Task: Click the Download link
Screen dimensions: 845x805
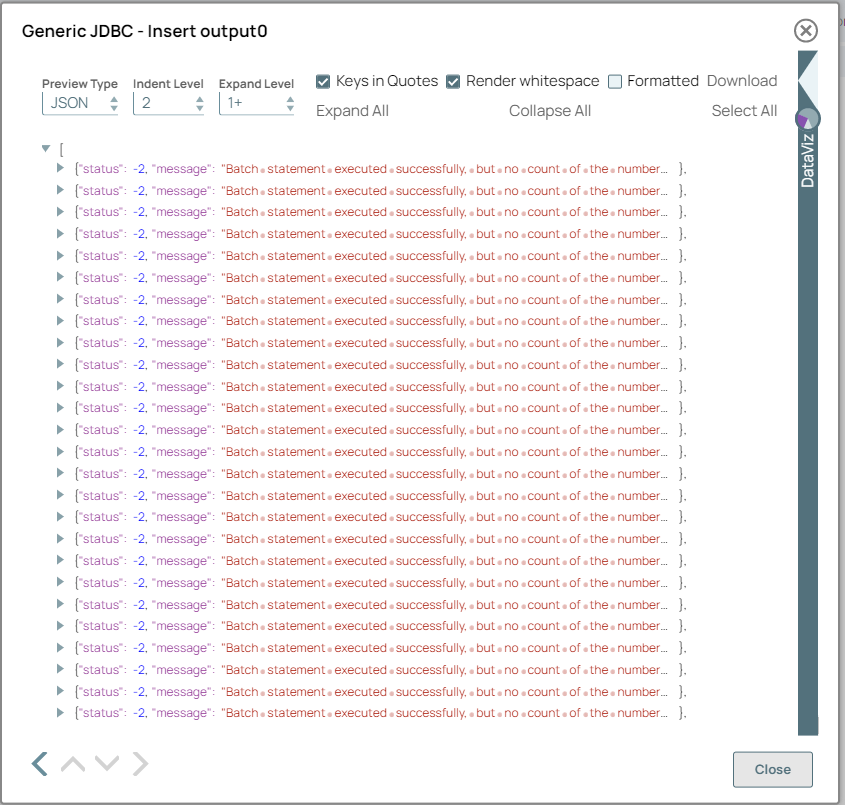Action: click(742, 81)
